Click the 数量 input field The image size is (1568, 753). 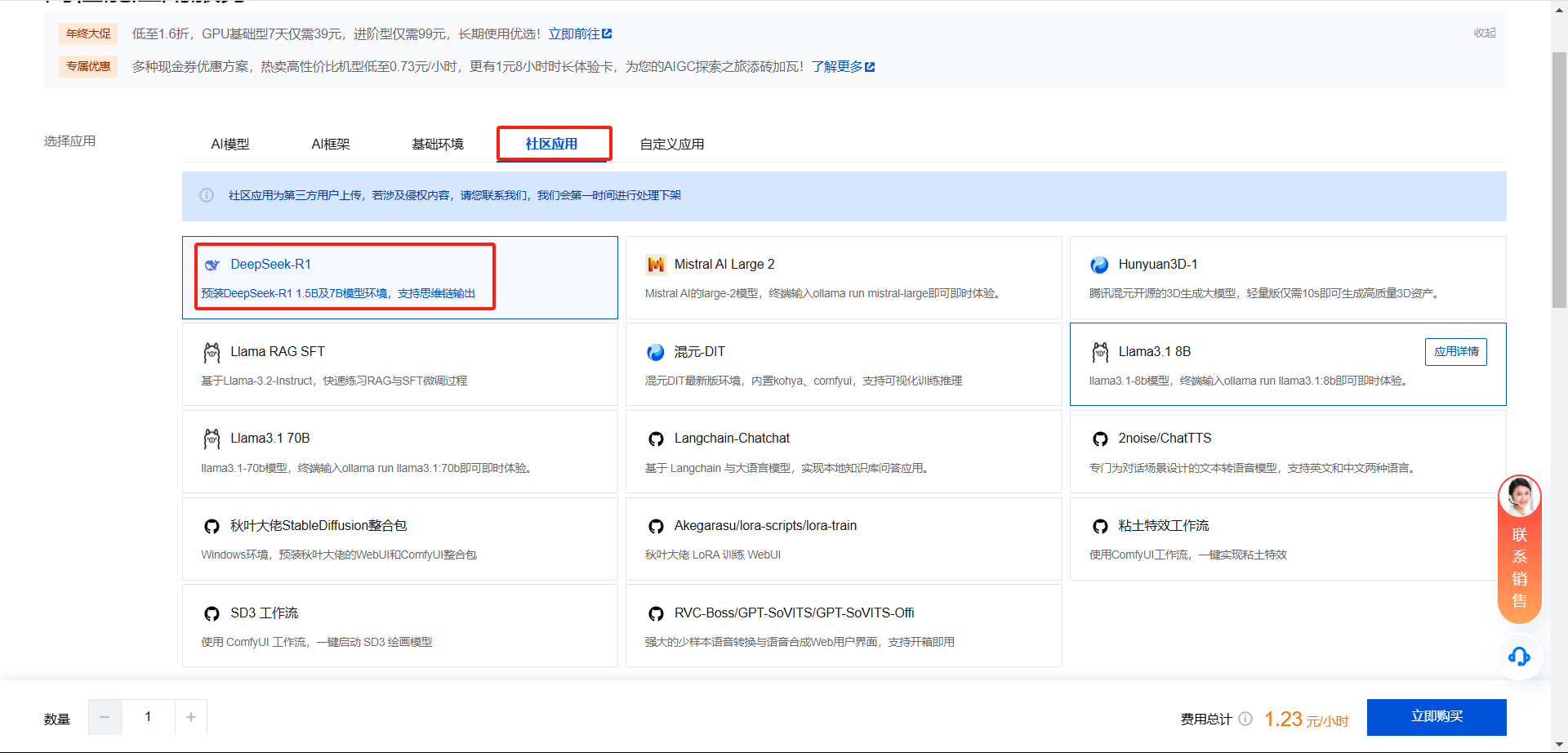[148, 717]
